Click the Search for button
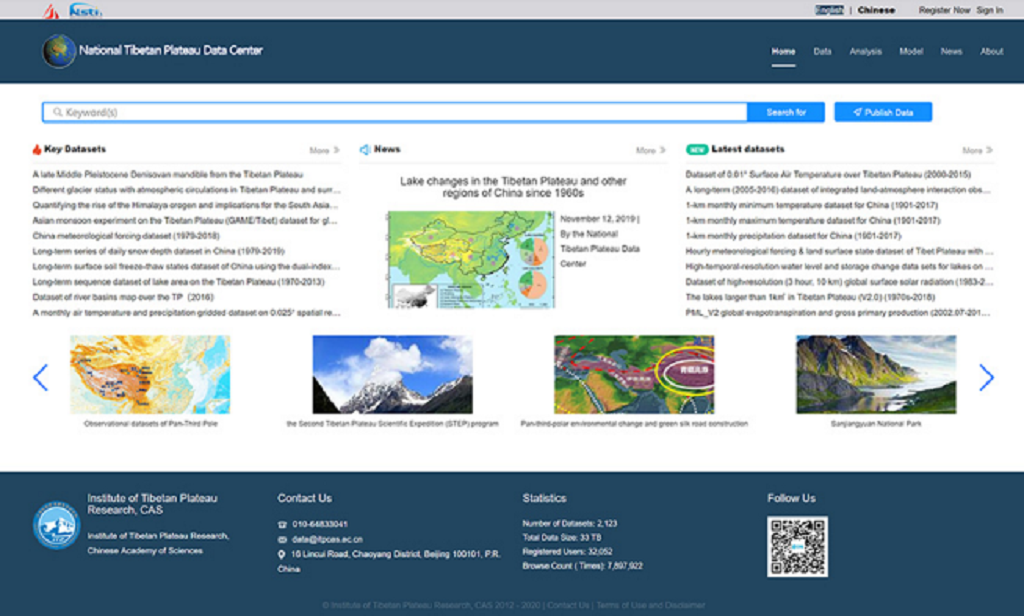 pos(786,112)
